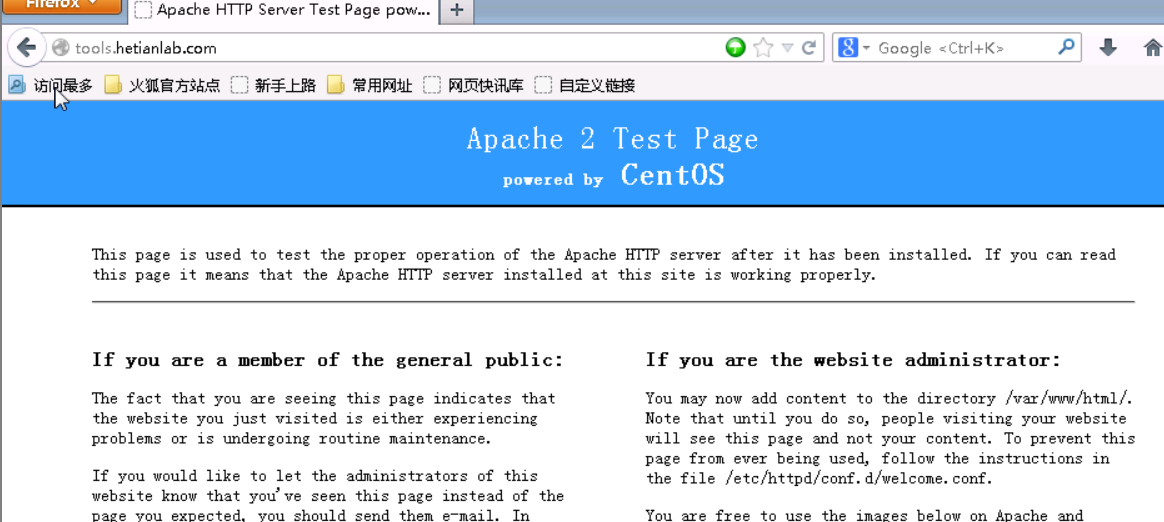Image resolution: width=1164 pixels, height=522 pixels.
Task: Click the general public section heading
Action: [x=327, y=360]
